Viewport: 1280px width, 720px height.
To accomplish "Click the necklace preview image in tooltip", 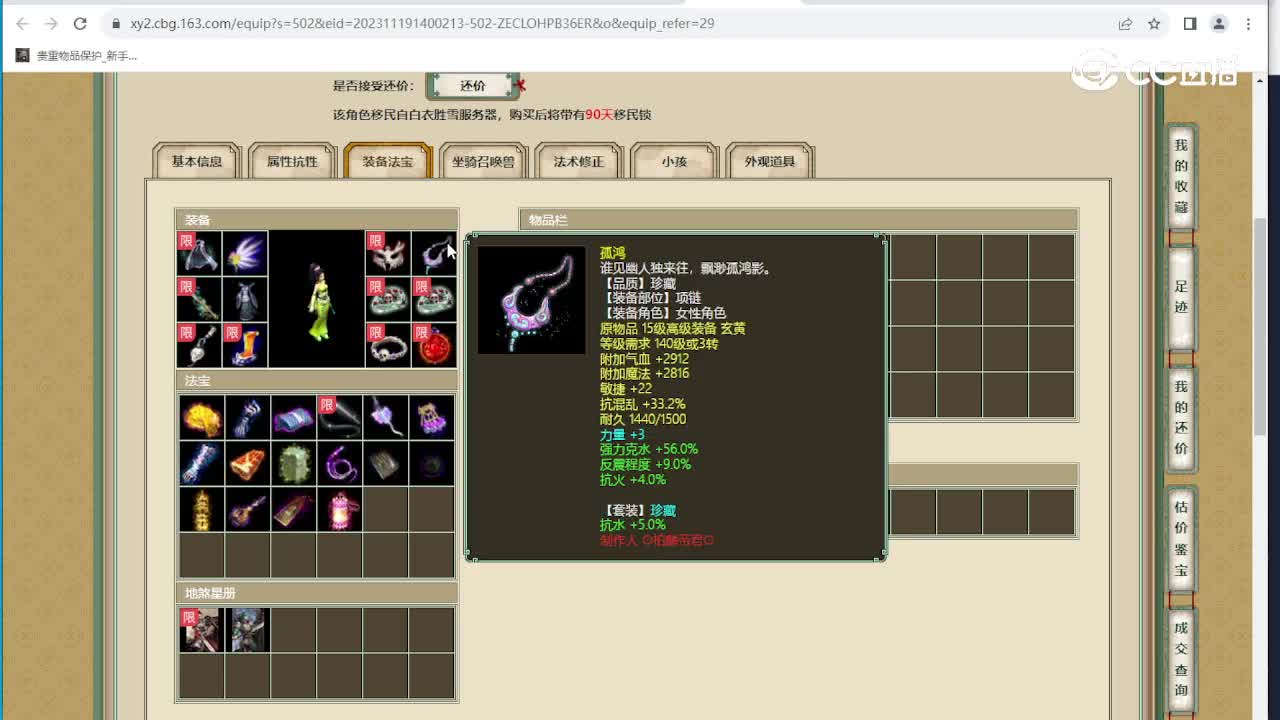I will [531, 300].
